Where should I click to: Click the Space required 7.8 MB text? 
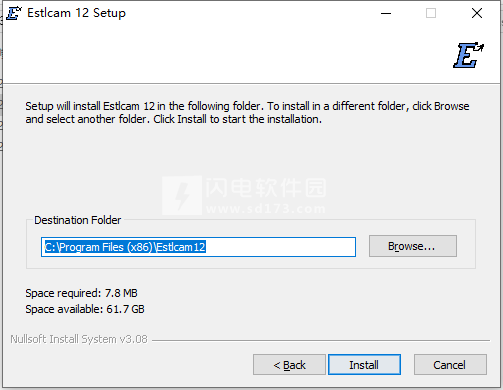click(81, 293)
